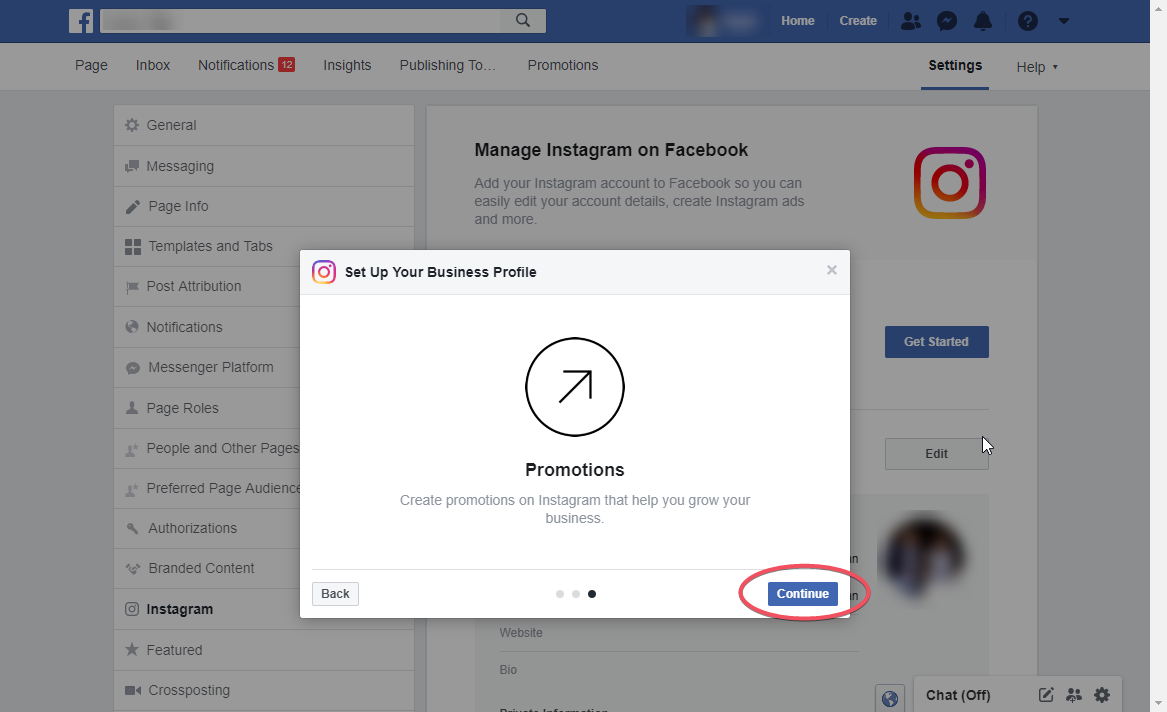The width and height of the screenshot is (1167, 712).
Task: Expand the account dropdown arrow in top bar
Action: (1064, 21)
